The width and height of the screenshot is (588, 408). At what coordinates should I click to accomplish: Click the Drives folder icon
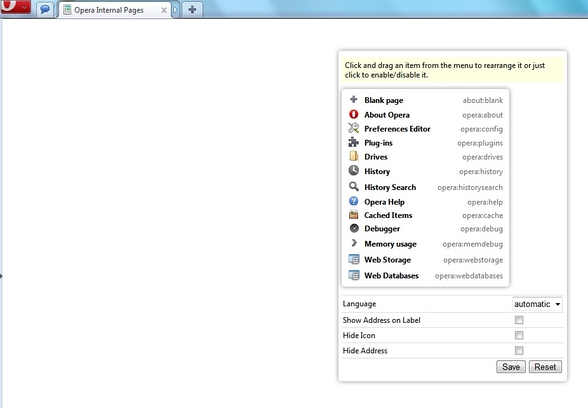353,156
